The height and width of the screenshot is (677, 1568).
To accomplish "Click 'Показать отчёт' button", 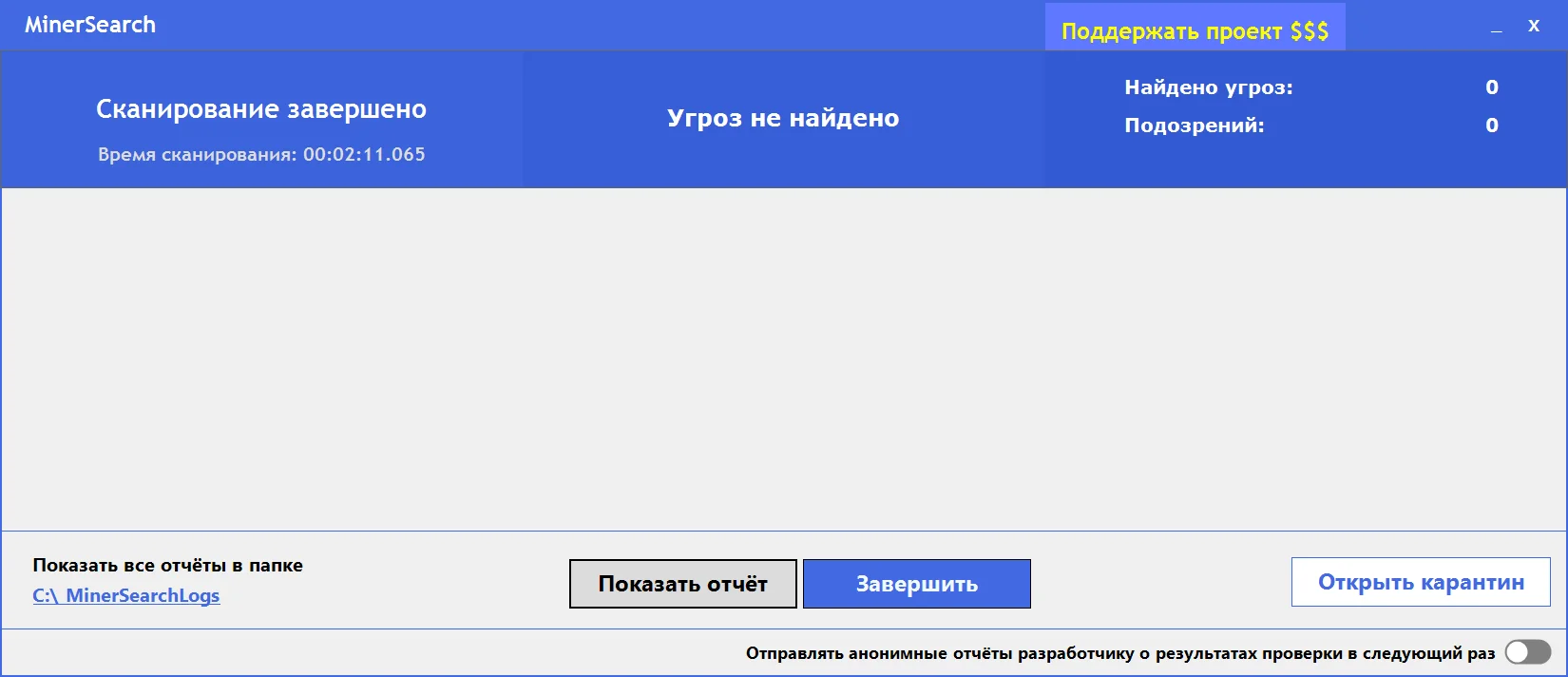I will (682, 584).
